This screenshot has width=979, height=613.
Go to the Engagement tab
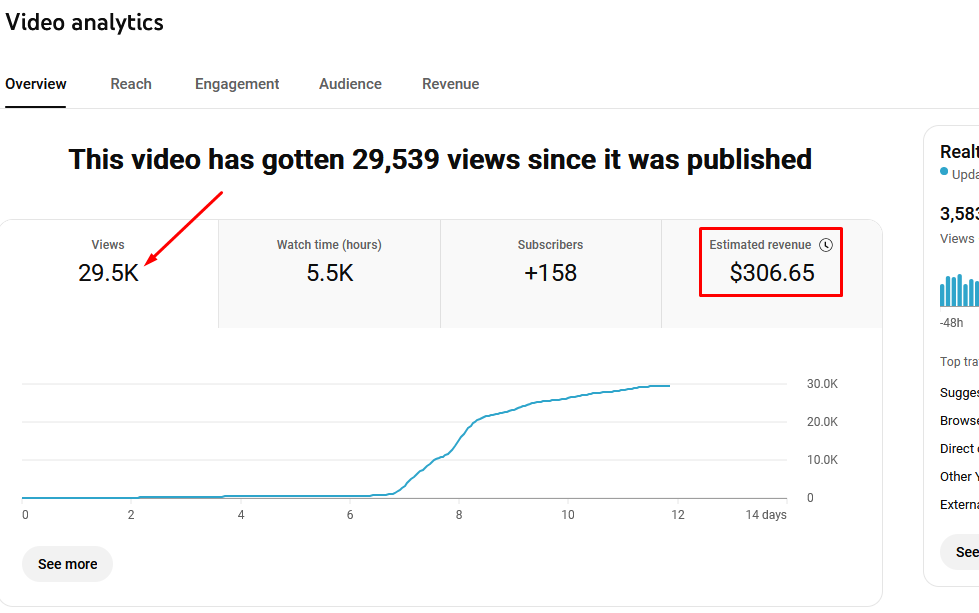point(237,84)
